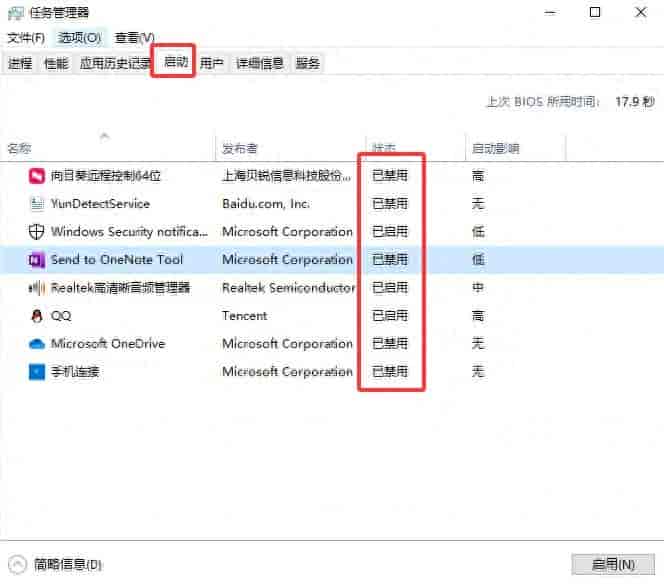The image size is (664, 588).
Task: Select the 向日葵远程控制64位 row name
Action: pos(105,176)
